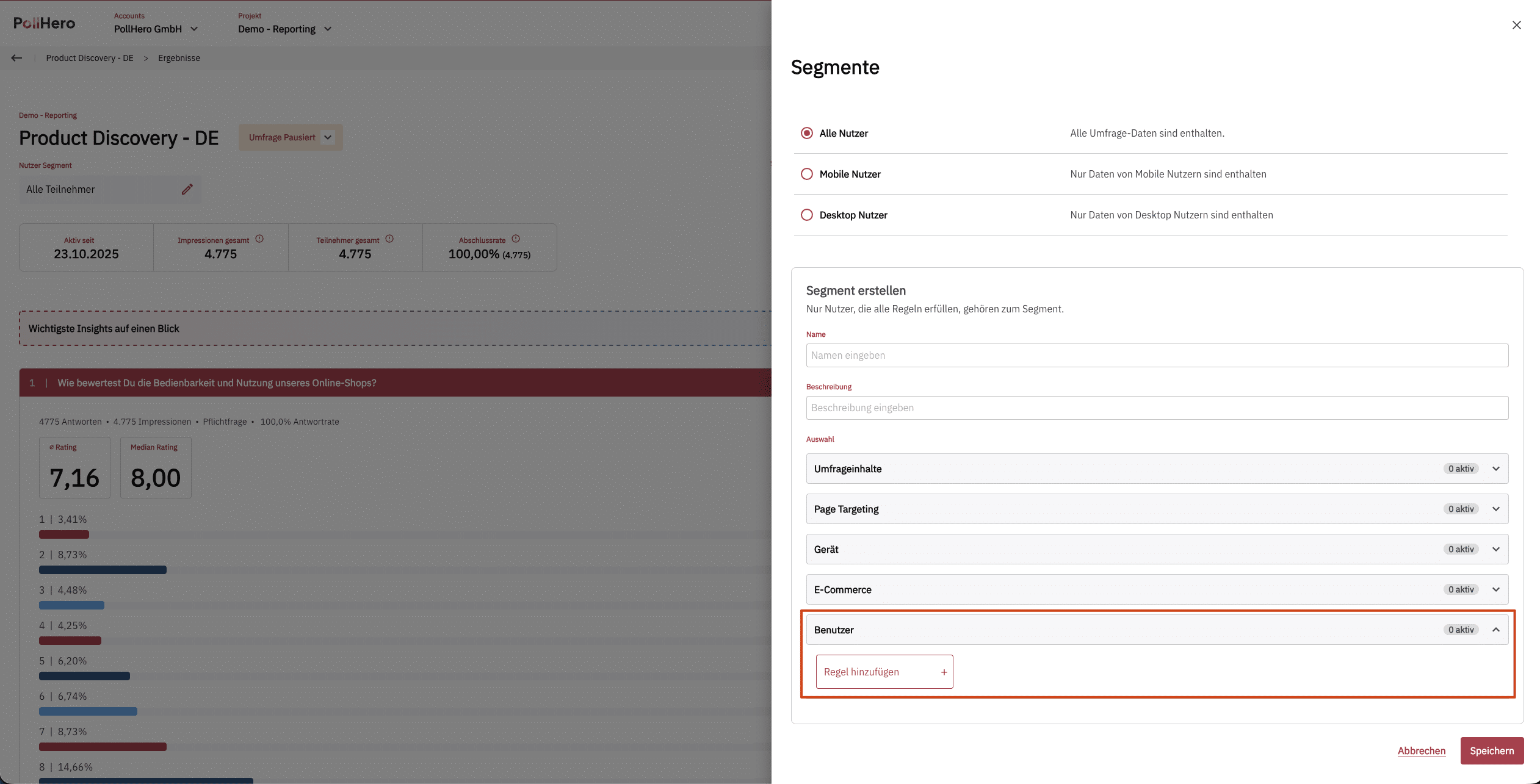Open the Demo - Reporting project dropdown
Viewport: 1540px width, 784px height.
click(284, 29)
